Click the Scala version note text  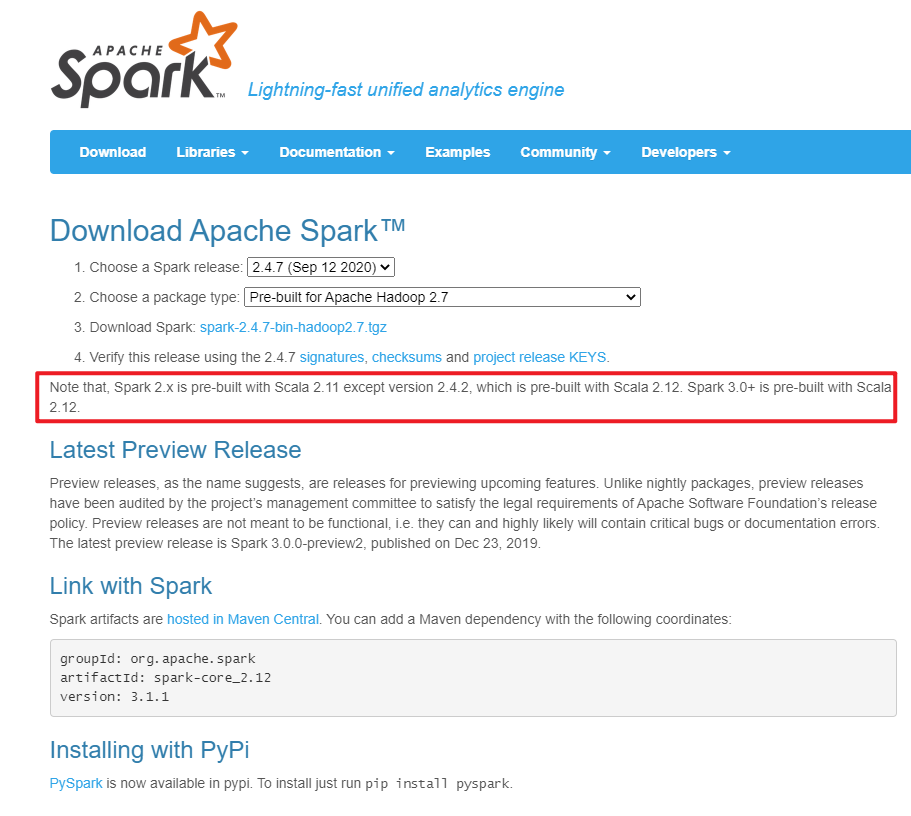[x=470, y=397]
